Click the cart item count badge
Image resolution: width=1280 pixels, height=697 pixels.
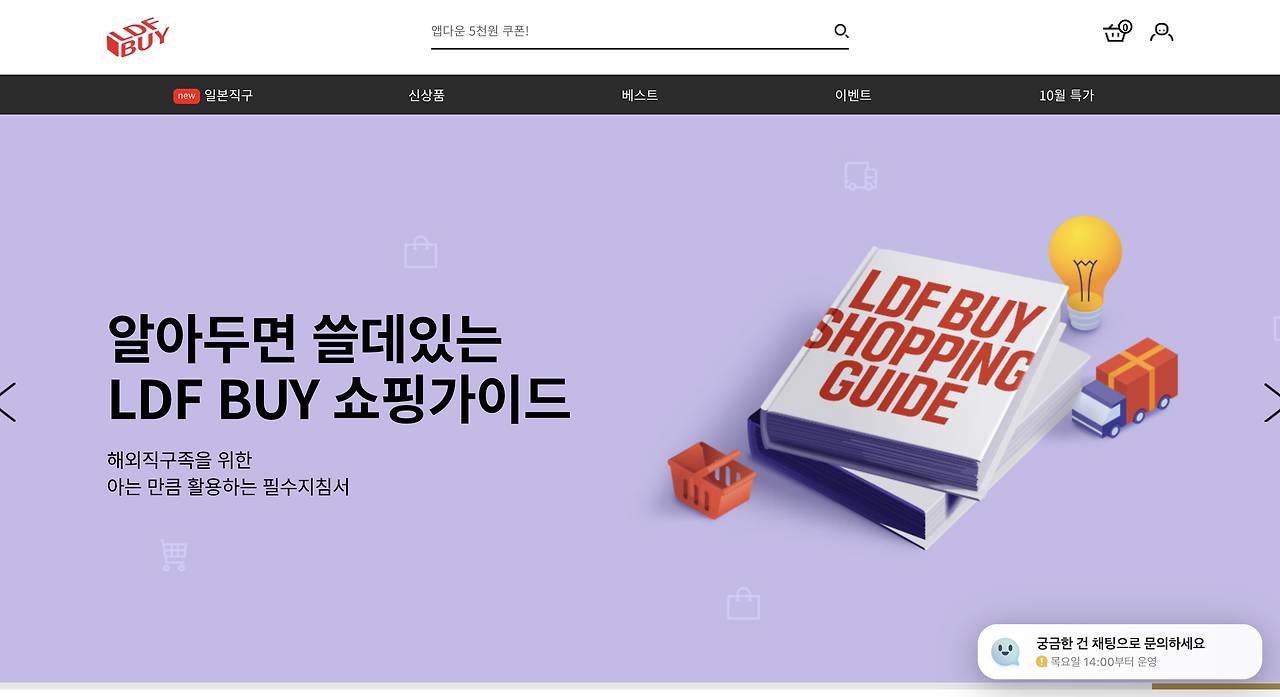pos(1125,27)
